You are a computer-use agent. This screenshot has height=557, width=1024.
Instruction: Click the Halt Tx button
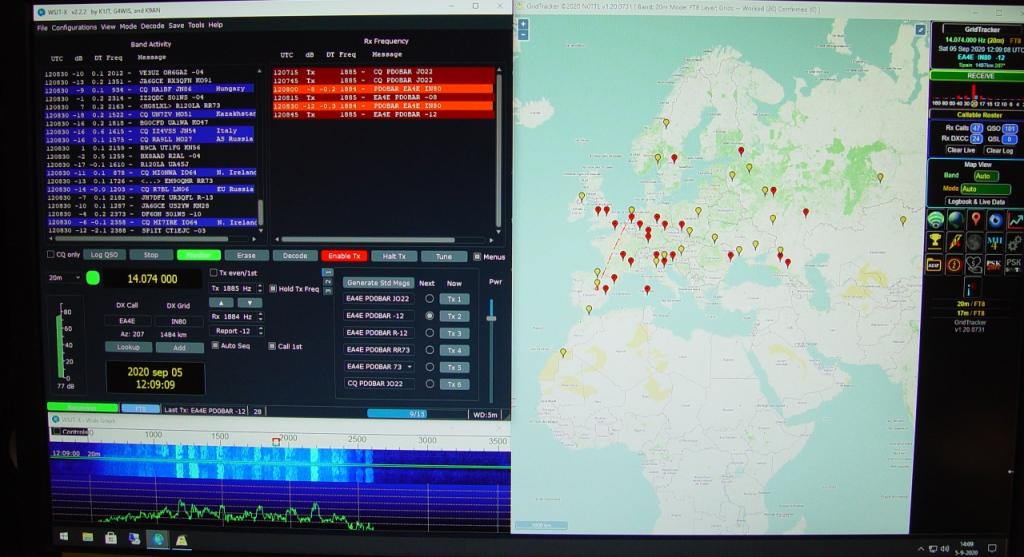(394, 257)
